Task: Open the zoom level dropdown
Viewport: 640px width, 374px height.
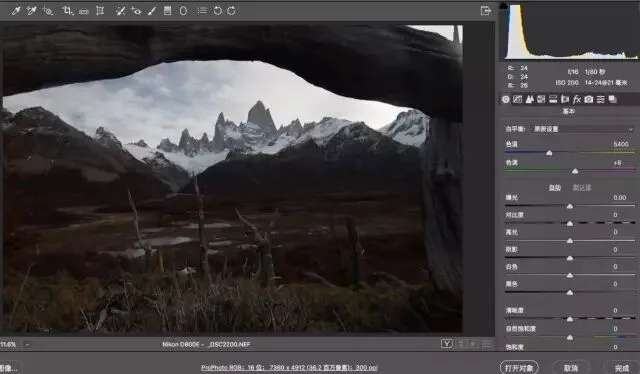Action: pyautogui.click(x=27, y=345)
